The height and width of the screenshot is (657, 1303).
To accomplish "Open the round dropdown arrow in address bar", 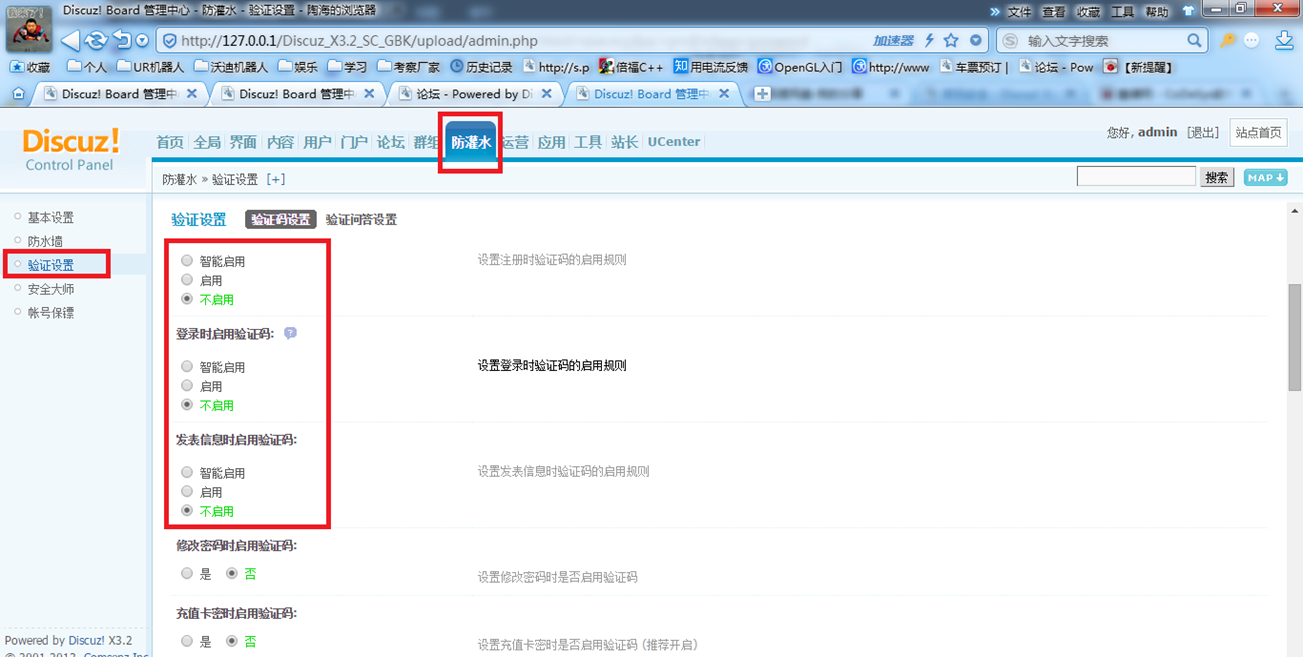I will [976, 41].
